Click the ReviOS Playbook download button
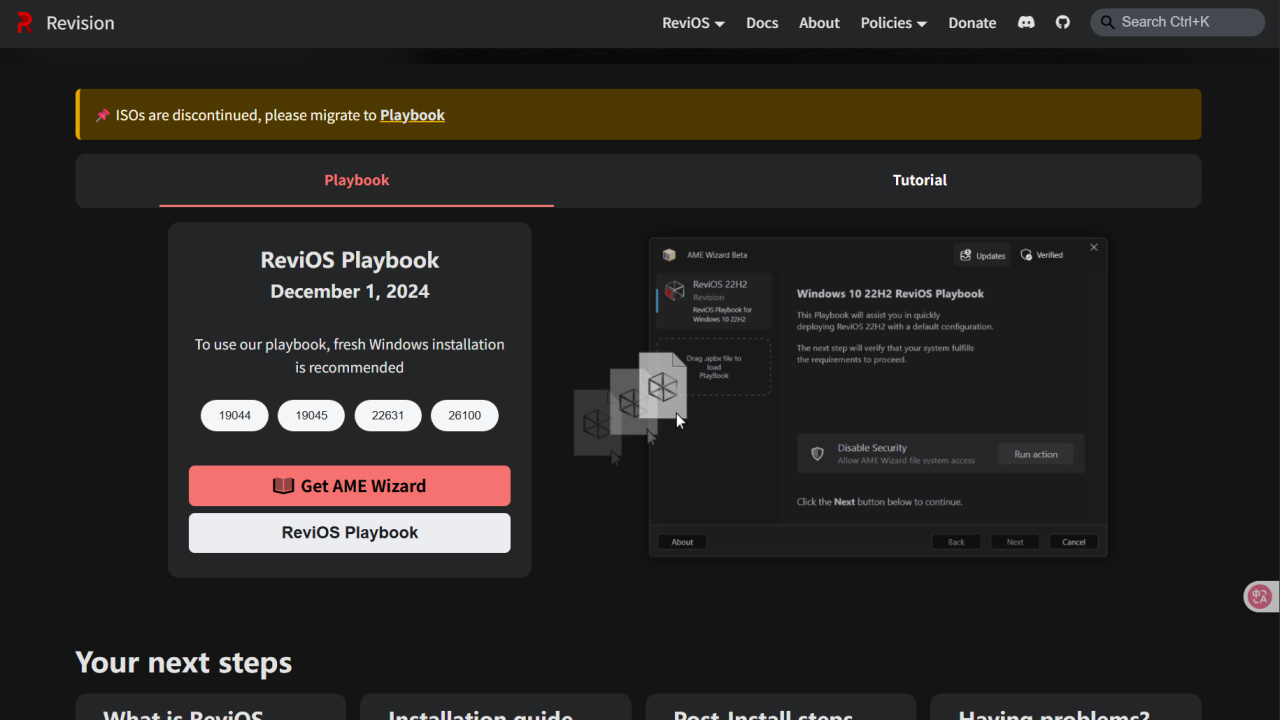Viewport: 1280px width, 720px height. tap(350, 533)
